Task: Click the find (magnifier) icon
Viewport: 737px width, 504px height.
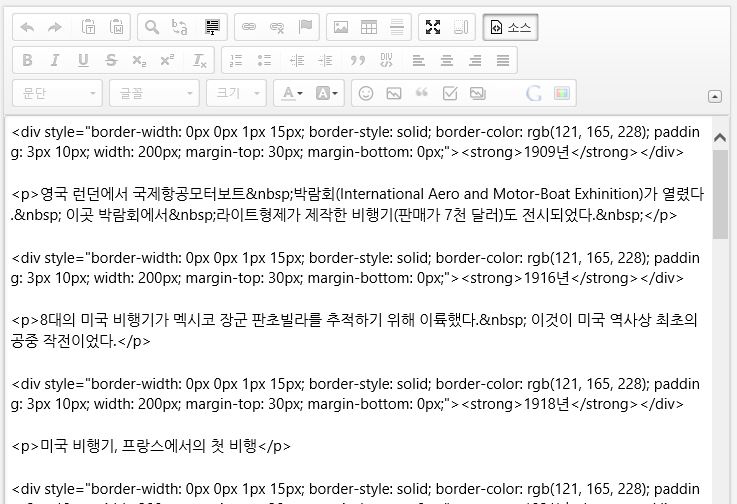Action: coord(152,27)
